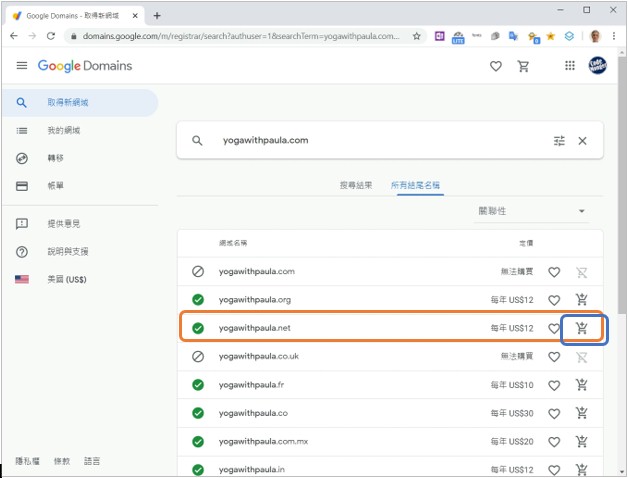
Task: Click the search magnifier in domain search box
Action: 197,141
